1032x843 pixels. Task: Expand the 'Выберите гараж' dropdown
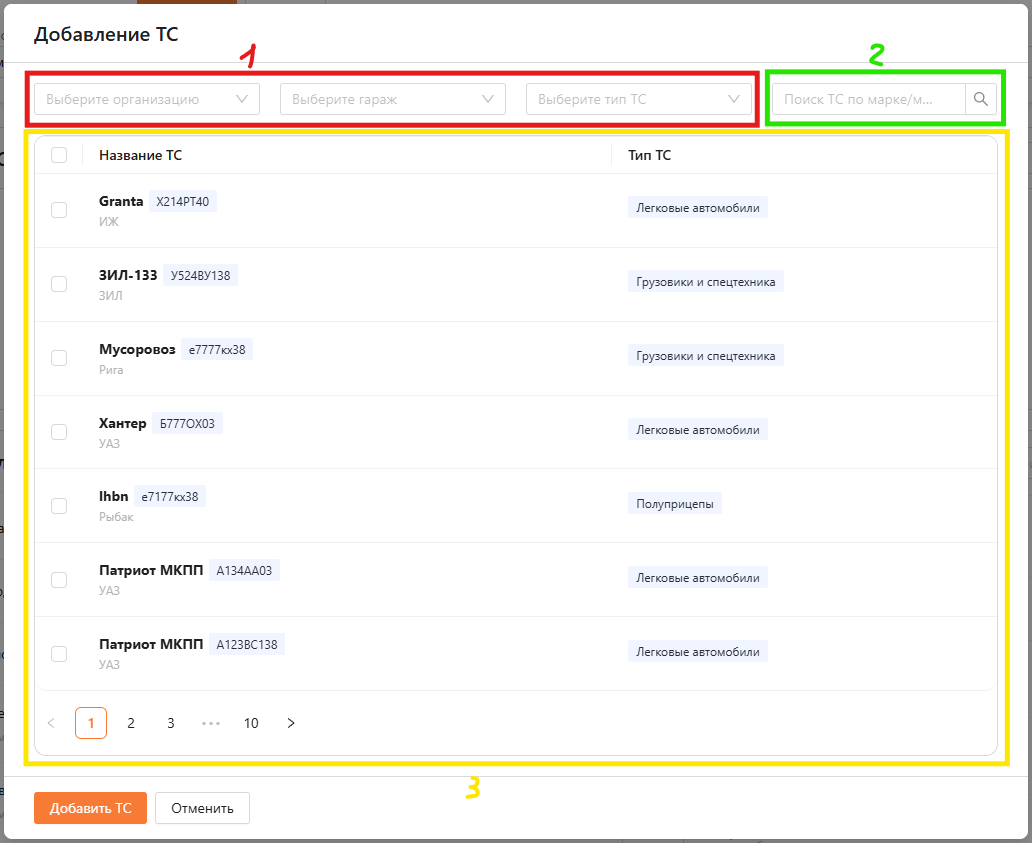point(393,99)
